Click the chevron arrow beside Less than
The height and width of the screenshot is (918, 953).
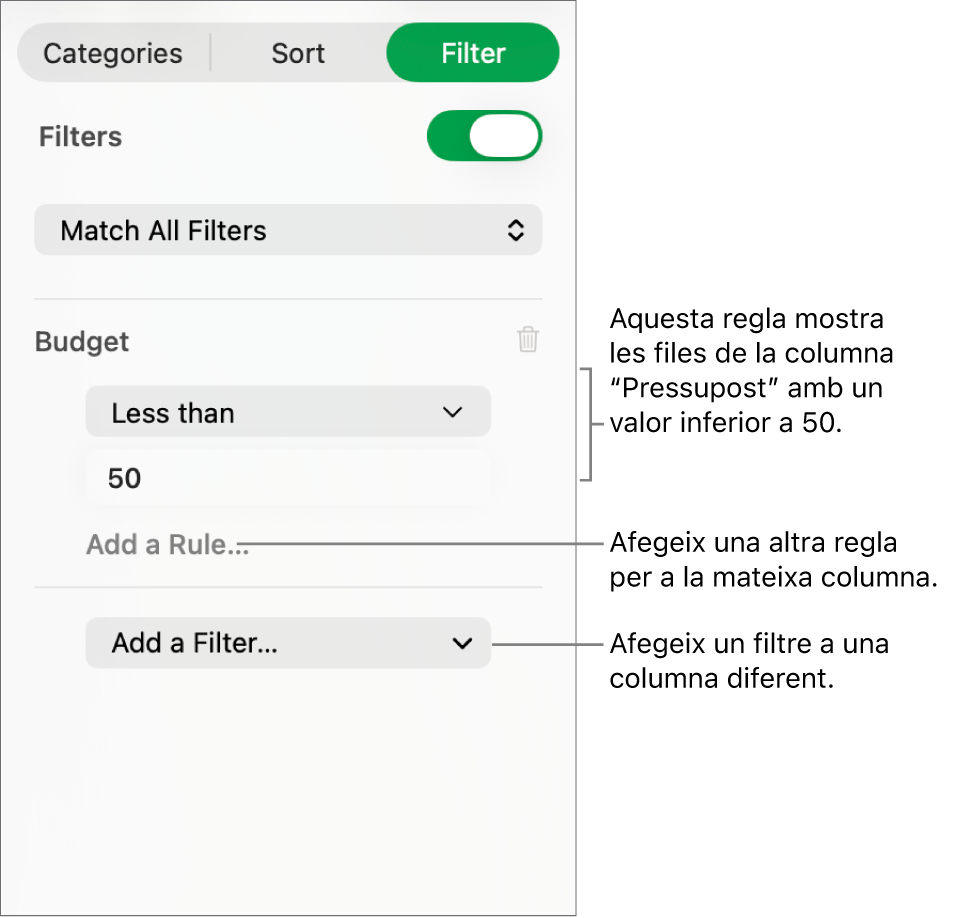[453, 412]
